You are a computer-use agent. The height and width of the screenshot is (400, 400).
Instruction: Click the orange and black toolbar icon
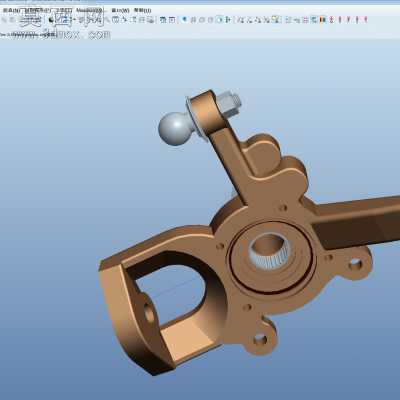[322, 20]
